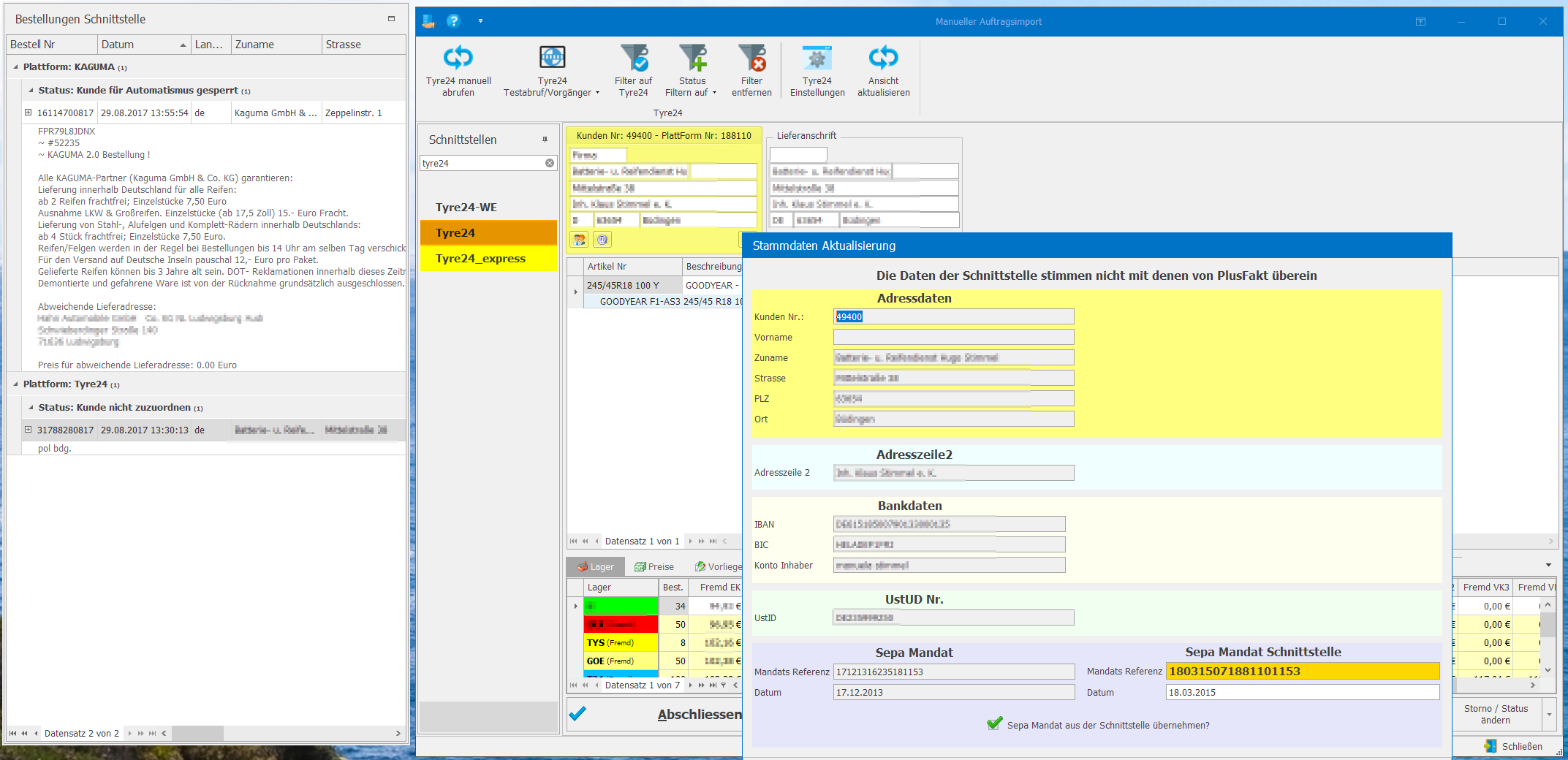This screenshot has height=760, width=1568.
Task: Click Tyre24 manuell abrufen icon
Action: point(458,58)
